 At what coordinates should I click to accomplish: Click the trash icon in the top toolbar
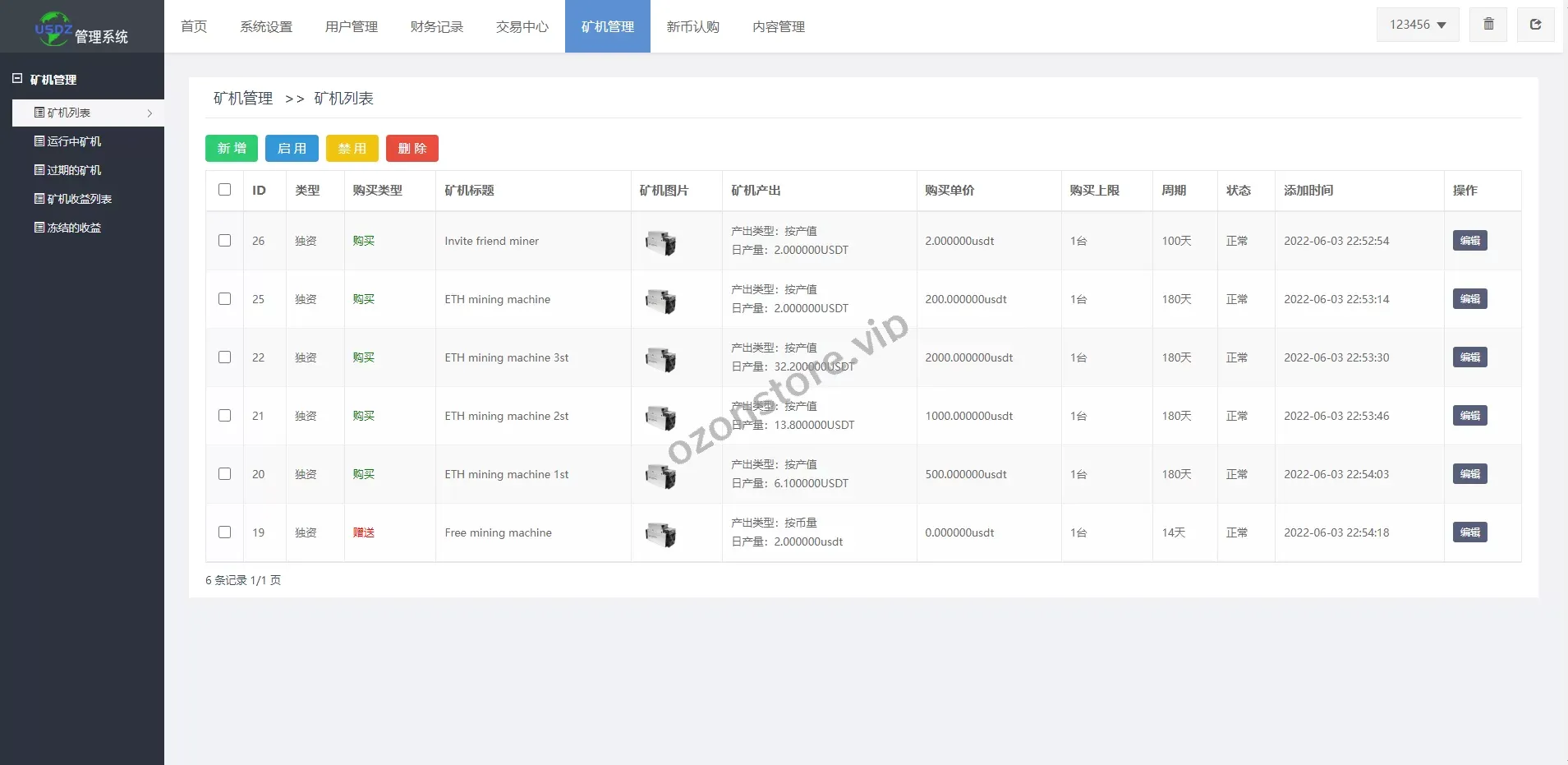pyautogui.click(x=1488, y=25)
